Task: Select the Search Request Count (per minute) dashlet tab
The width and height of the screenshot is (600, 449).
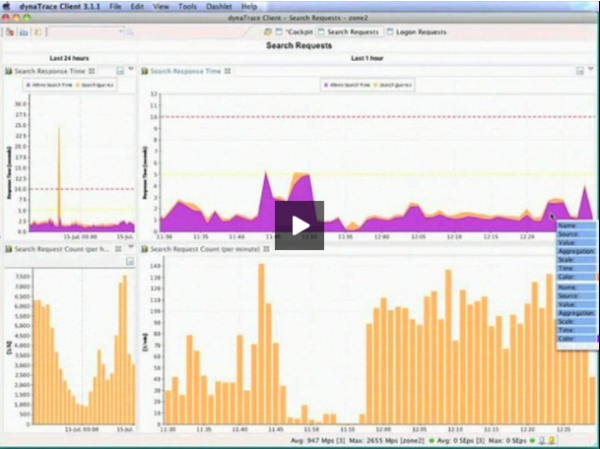Action: (x=205, y=249)
